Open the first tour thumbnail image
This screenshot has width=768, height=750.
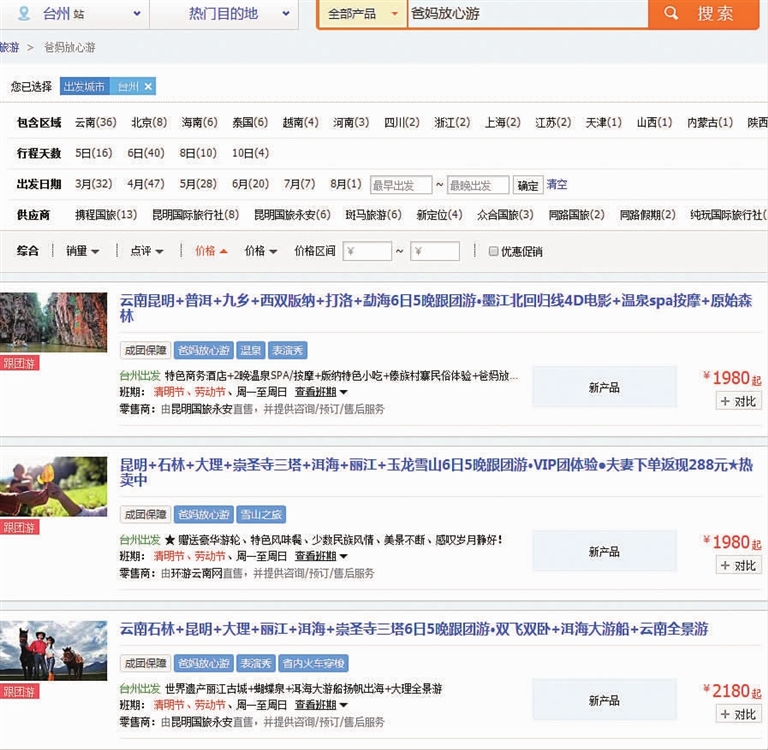coord(54,321)
